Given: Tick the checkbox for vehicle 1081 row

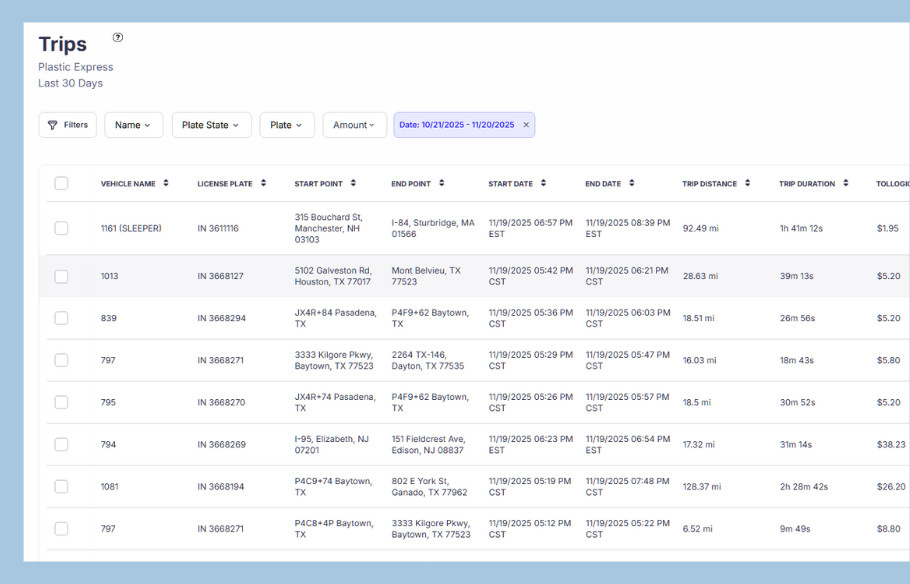Looking at the screenshot, I should pyautogui.click(x=61, y=487).
